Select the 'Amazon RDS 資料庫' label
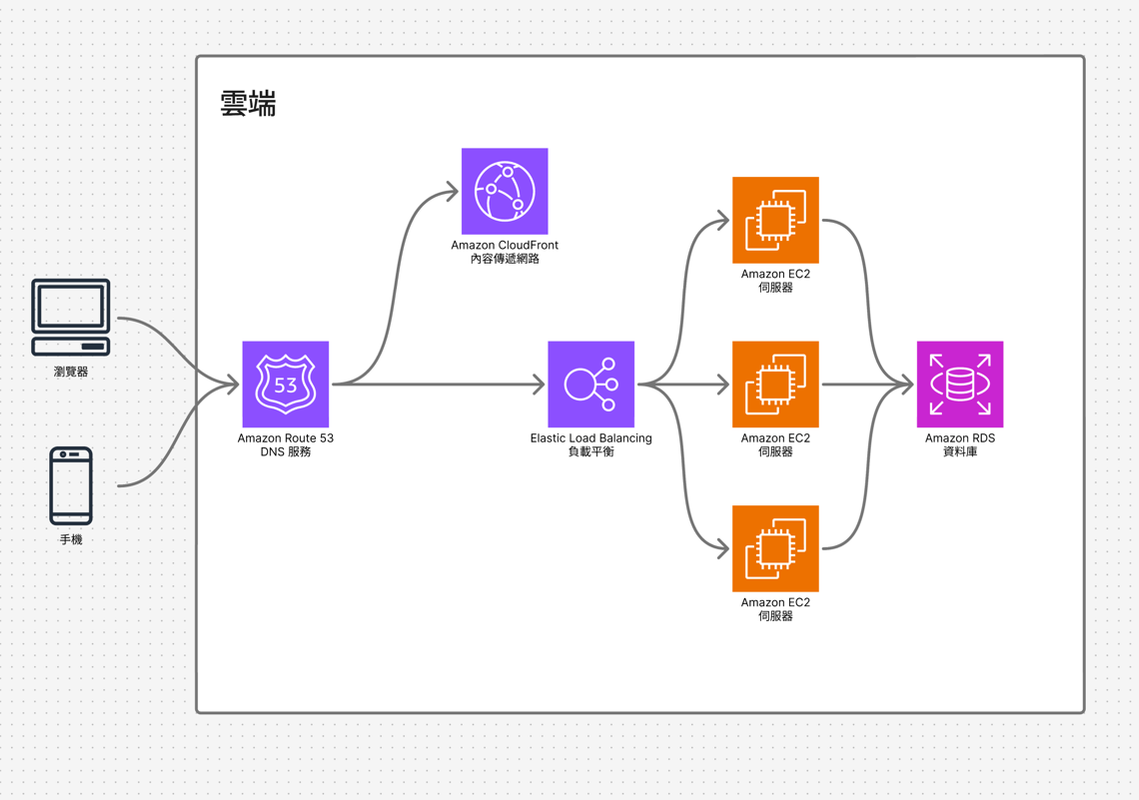Viewport: 1139px width, 800px height. coord(960,445)
